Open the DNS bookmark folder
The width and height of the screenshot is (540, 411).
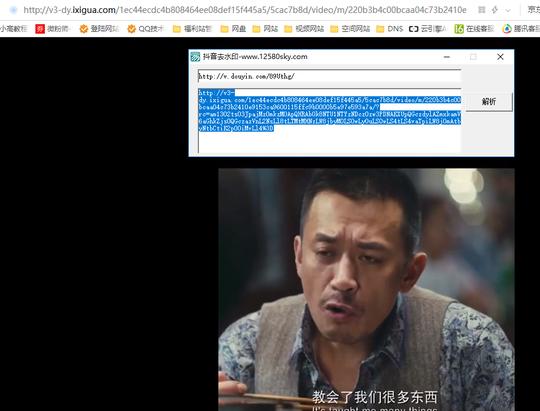390,29
